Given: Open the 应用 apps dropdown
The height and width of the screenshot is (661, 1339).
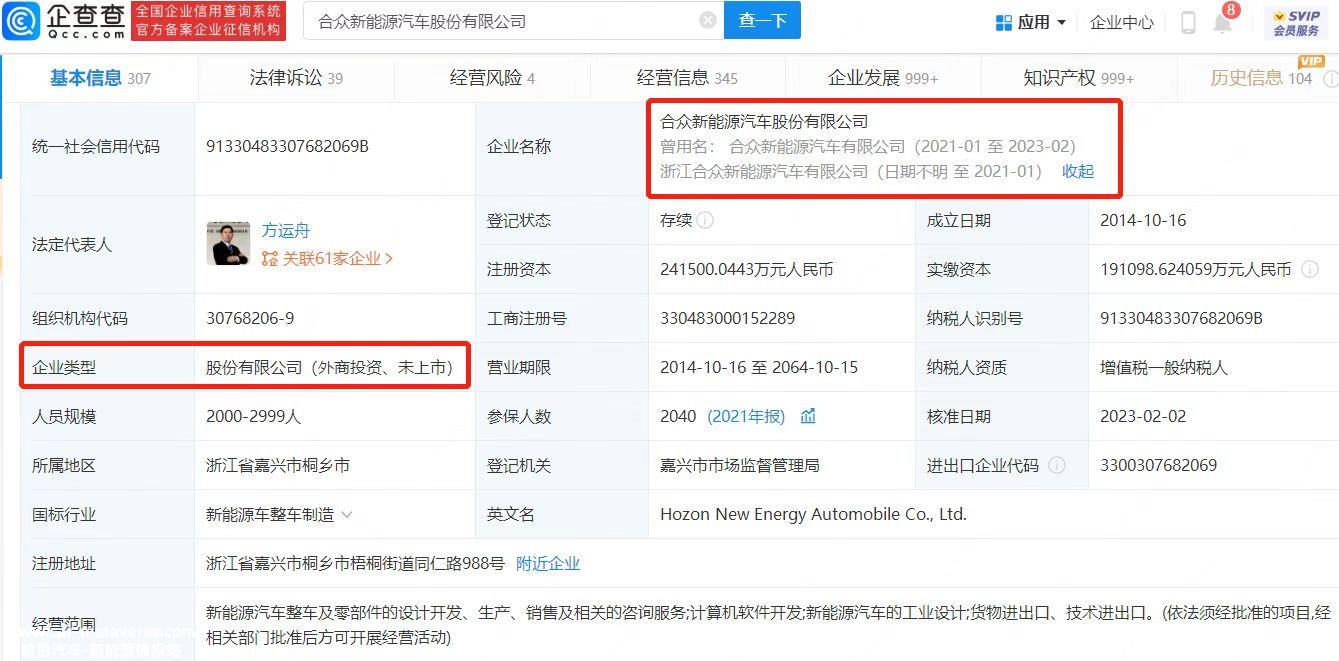Looking at the screenshot, I should click(x=1031, y=22).
